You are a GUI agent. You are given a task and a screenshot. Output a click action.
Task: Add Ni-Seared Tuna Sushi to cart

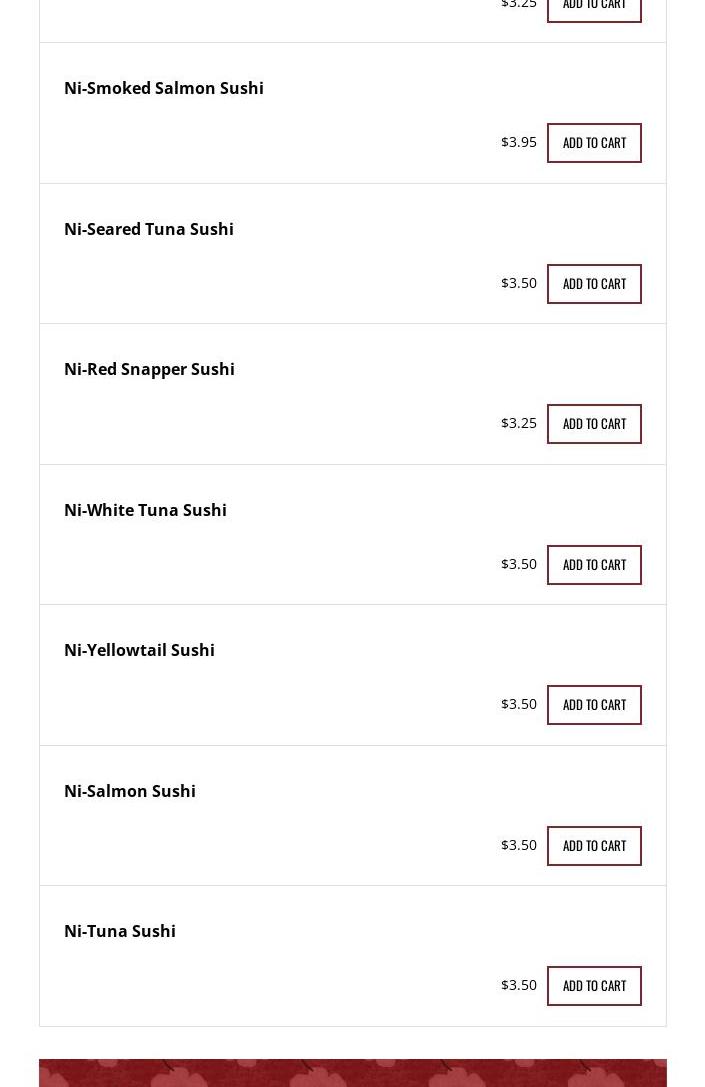coord(594,284)
